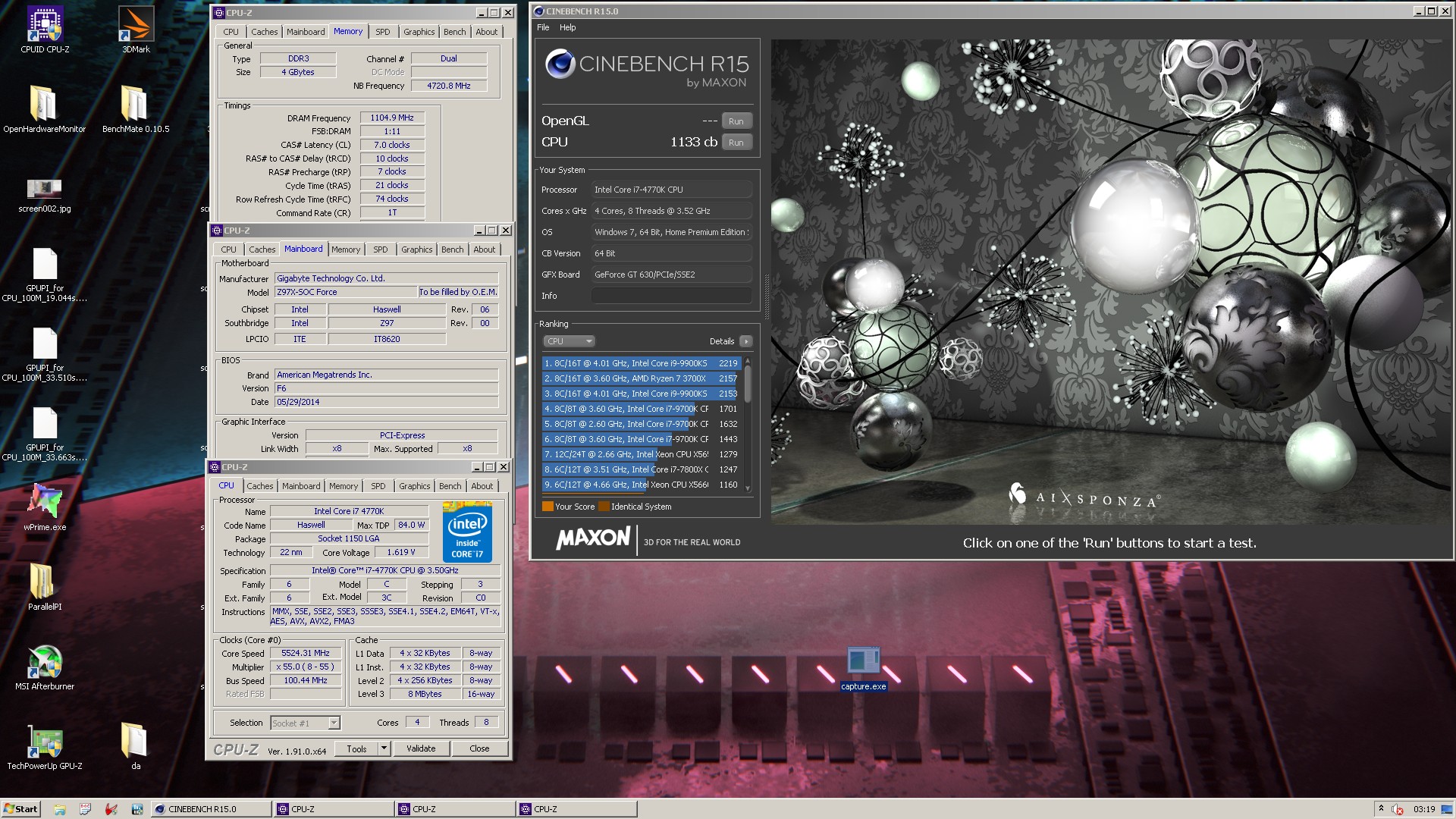Image resolution: width=1456 pixels, height=819 pixels.
Task: Click the red bird quick launch icon
Action: (111, 809)
